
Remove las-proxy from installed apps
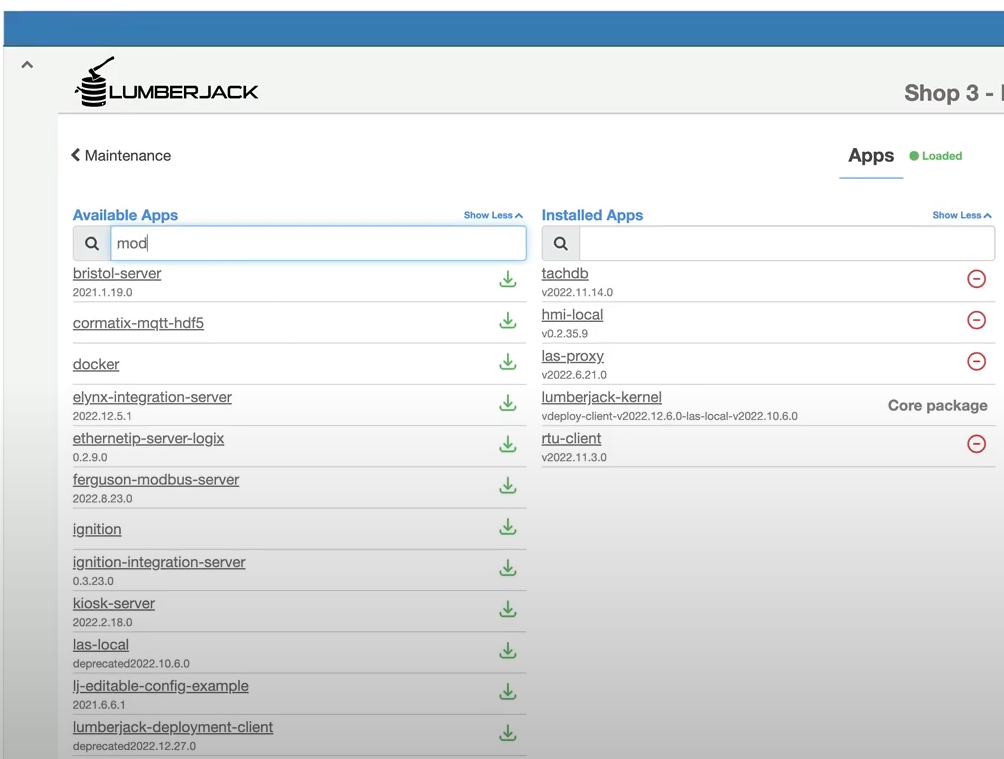(x=976, y=361)
